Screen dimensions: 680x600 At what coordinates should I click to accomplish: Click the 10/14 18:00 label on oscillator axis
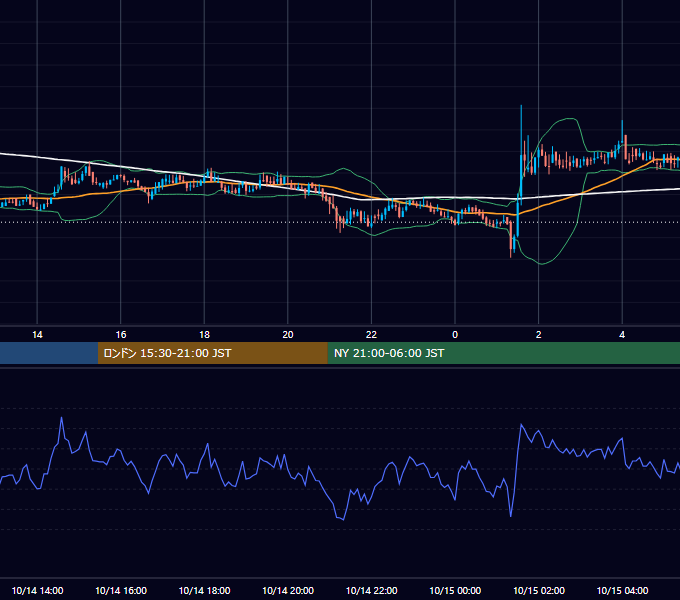point(204,590)
